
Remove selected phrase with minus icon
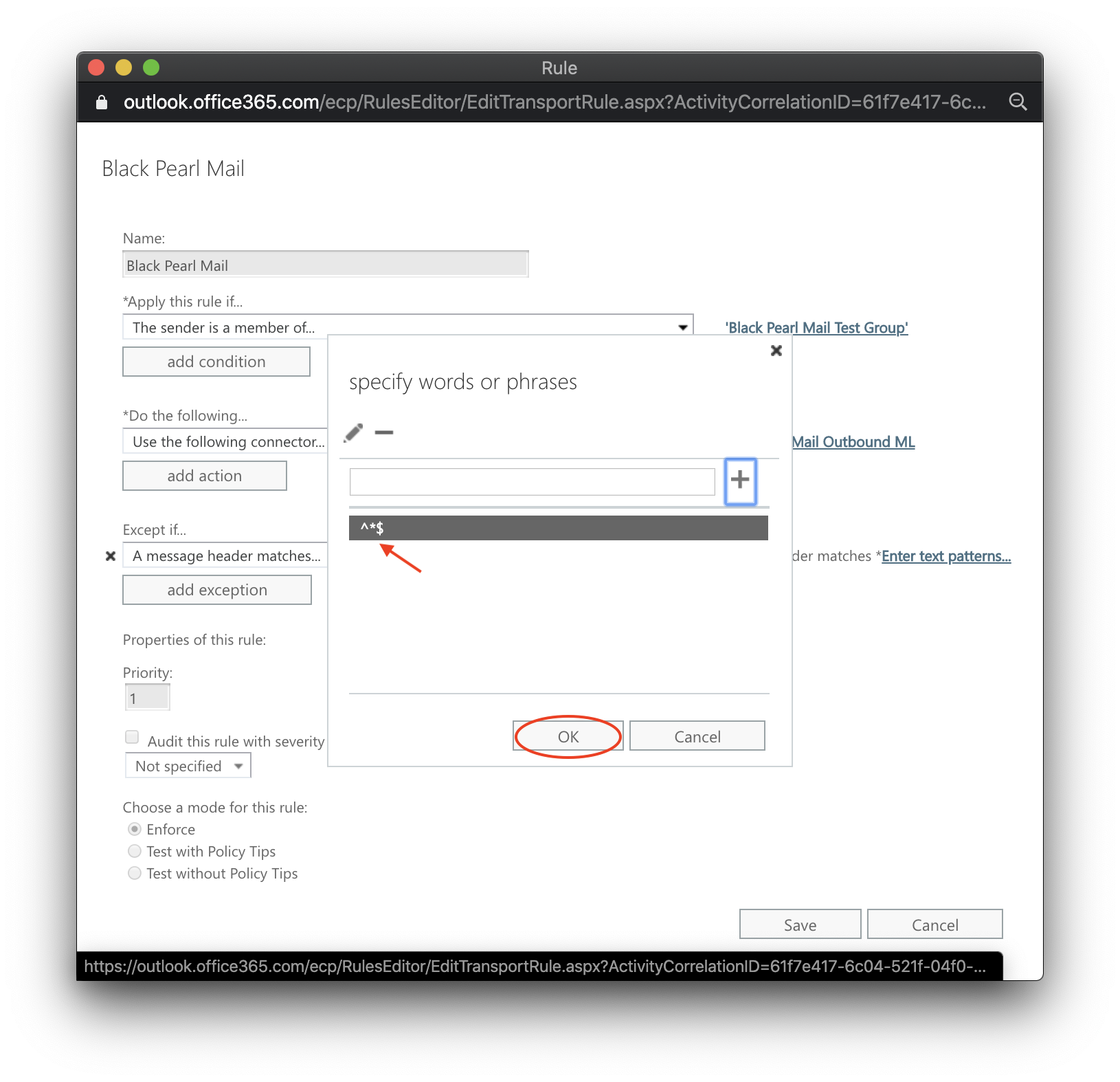coord(384,432)
